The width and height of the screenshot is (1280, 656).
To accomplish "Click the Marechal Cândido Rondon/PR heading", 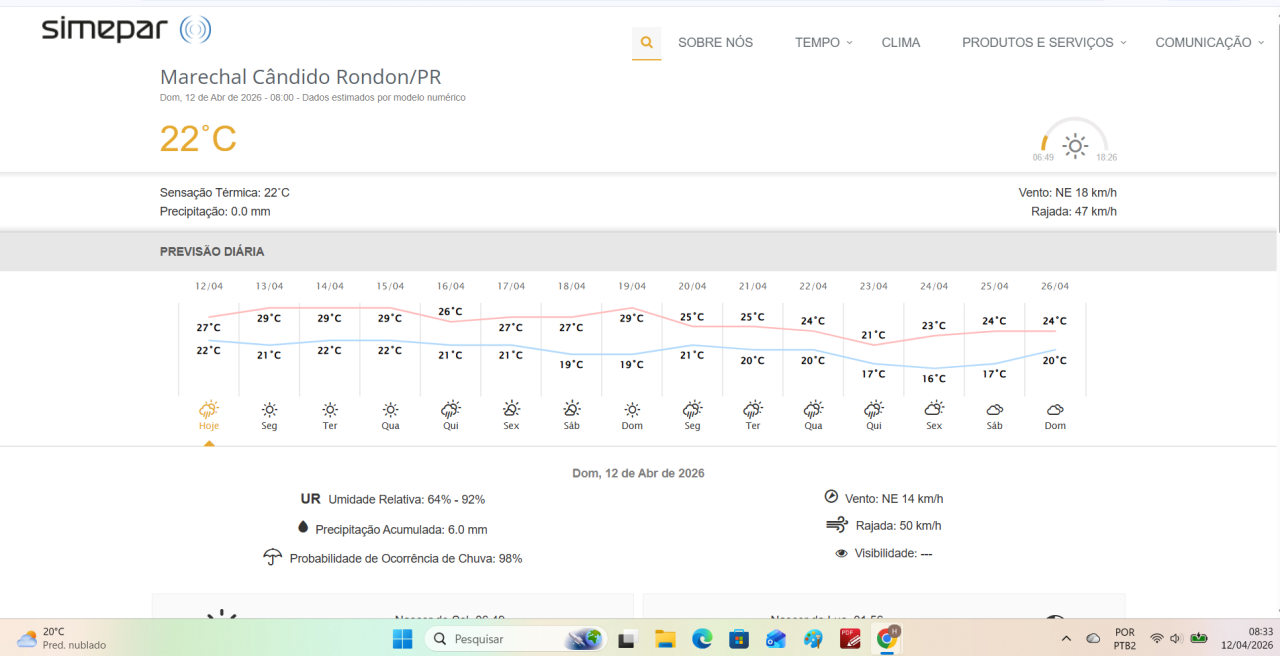I will click(x=300, y=77).
